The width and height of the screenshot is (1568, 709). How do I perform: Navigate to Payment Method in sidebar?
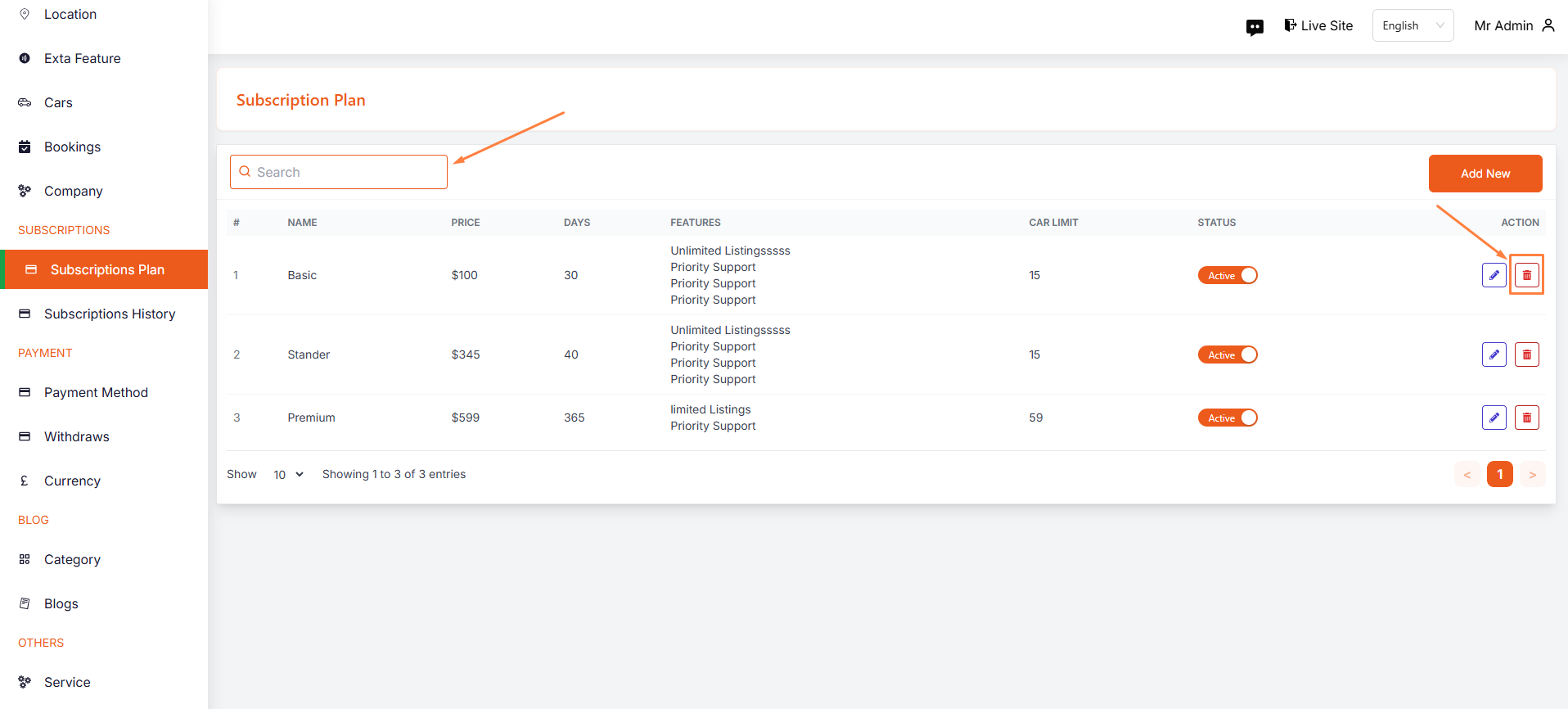pos(96,392)
